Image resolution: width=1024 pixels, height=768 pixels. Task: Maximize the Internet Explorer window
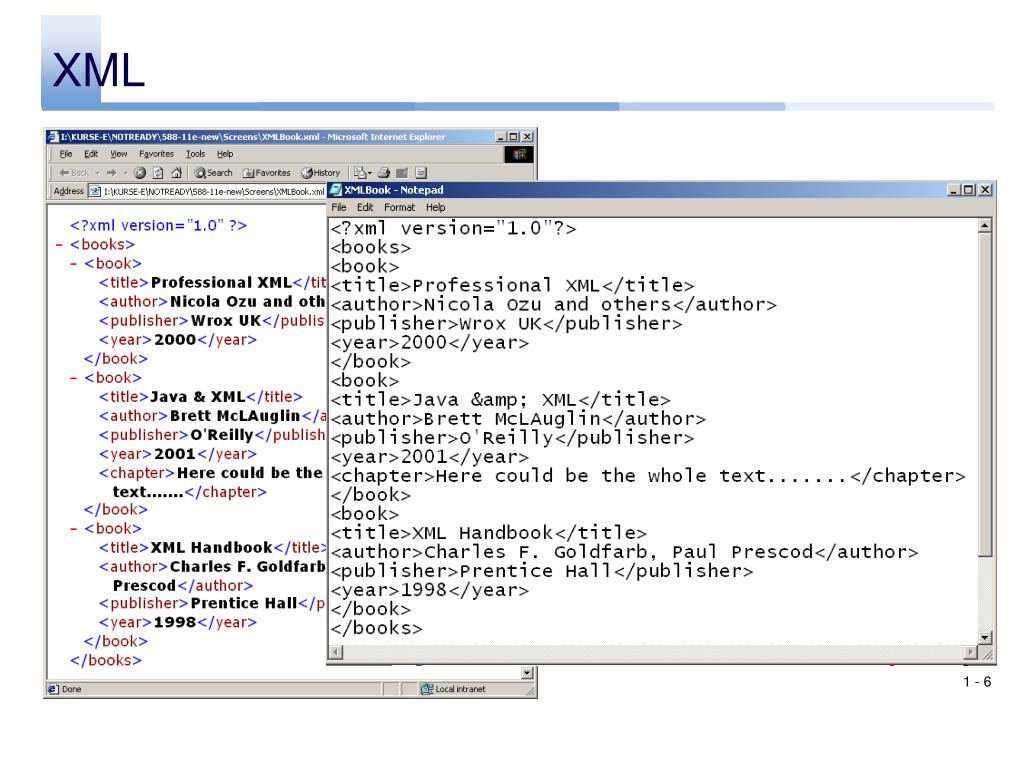coord(513,137)
